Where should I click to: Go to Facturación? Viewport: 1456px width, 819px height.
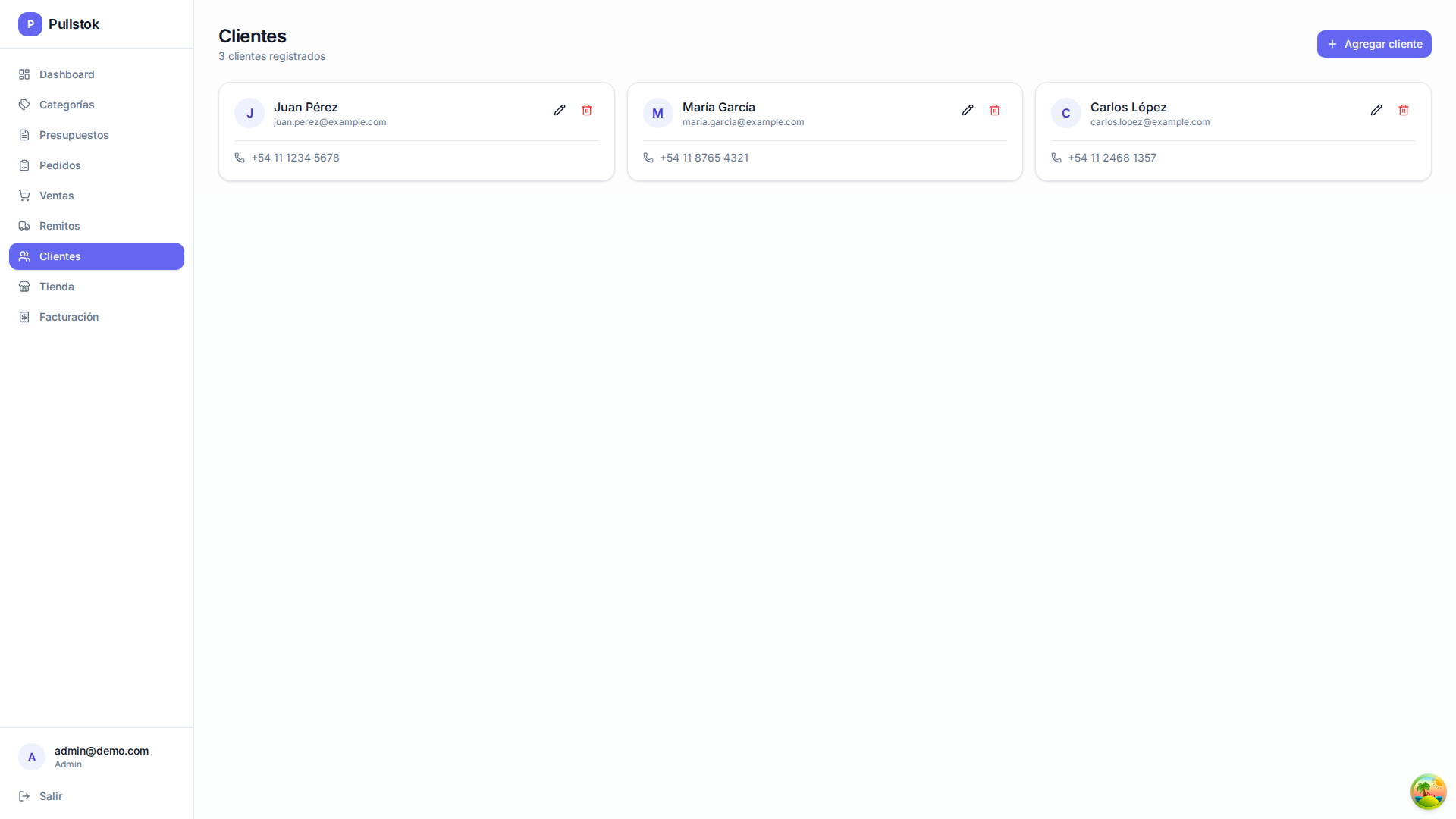click(96, 317)
